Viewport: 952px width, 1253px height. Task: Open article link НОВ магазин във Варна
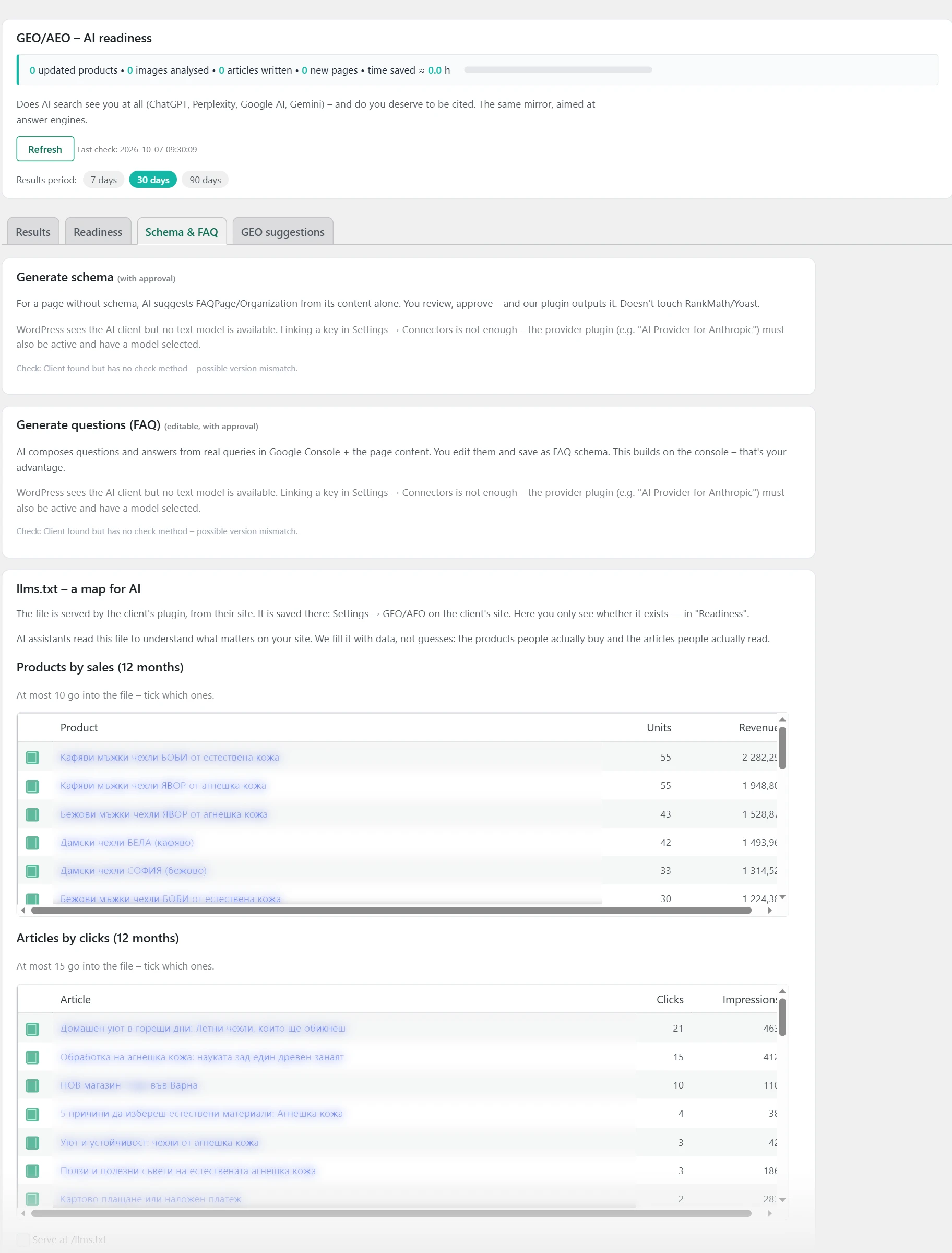(x=128, y=1086)
